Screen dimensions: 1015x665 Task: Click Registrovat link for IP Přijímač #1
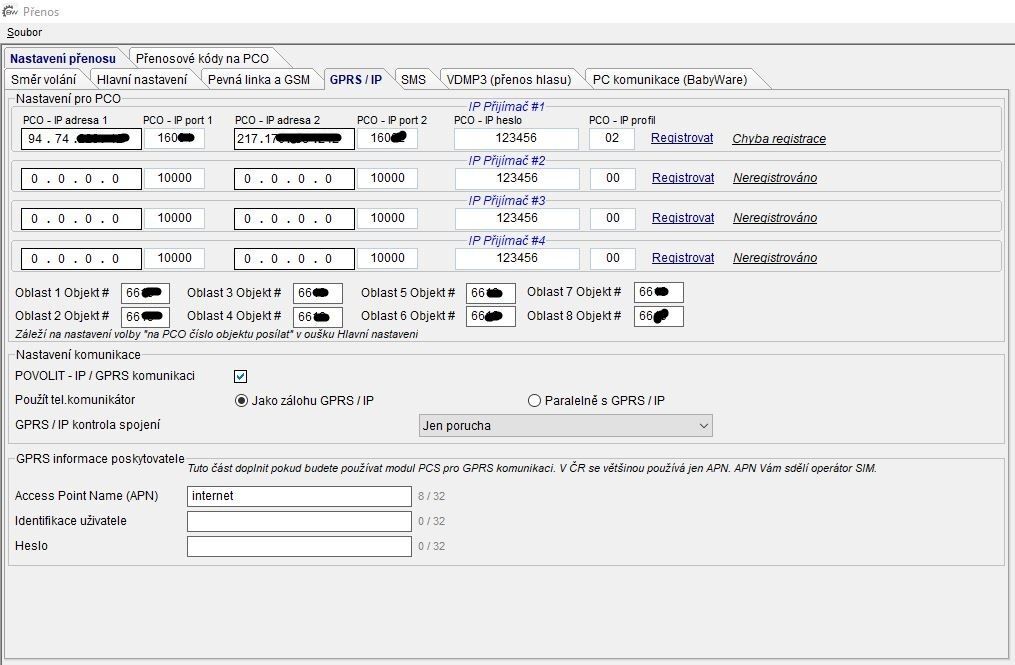tap(682, 138)
